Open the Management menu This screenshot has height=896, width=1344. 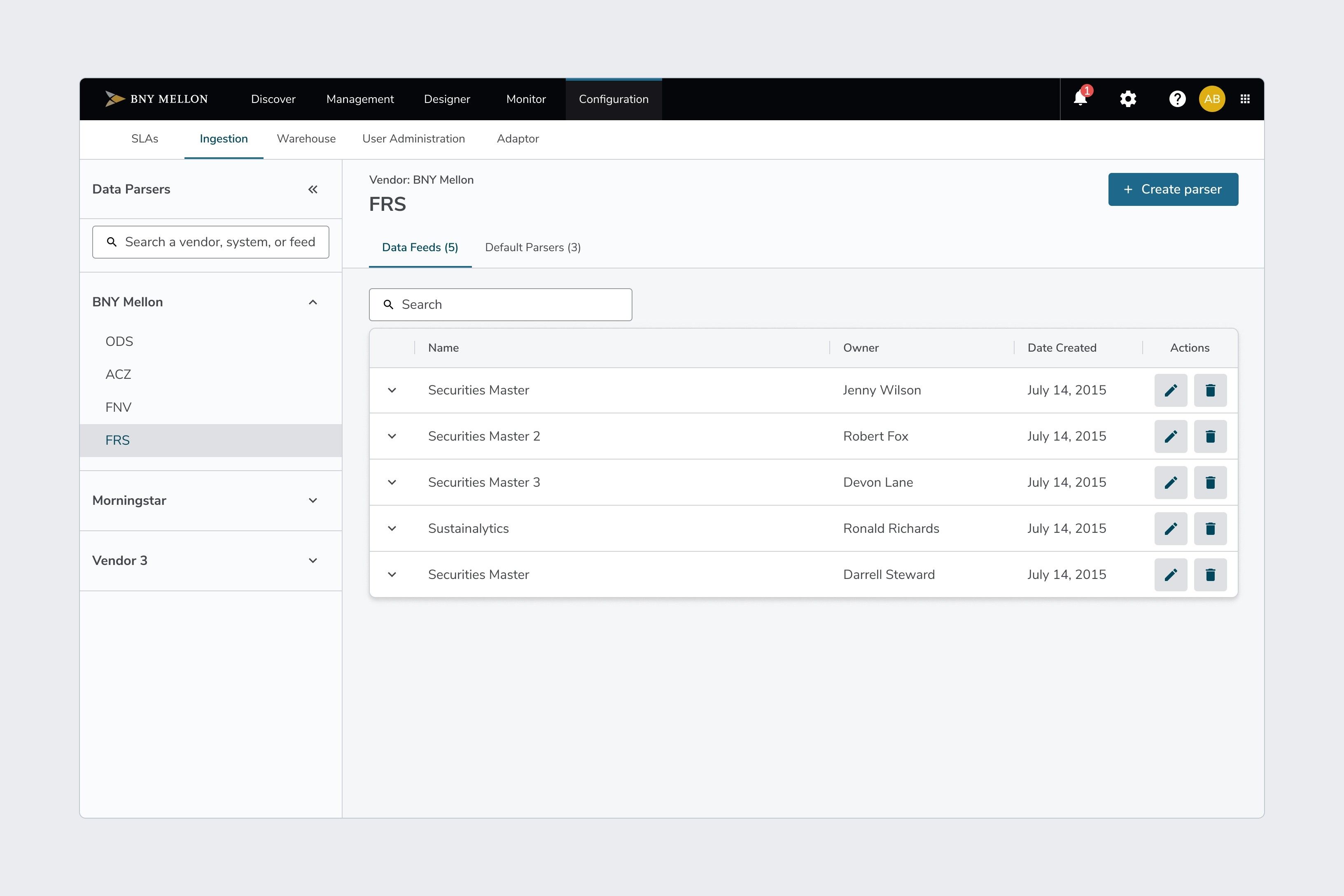[360, 99]
